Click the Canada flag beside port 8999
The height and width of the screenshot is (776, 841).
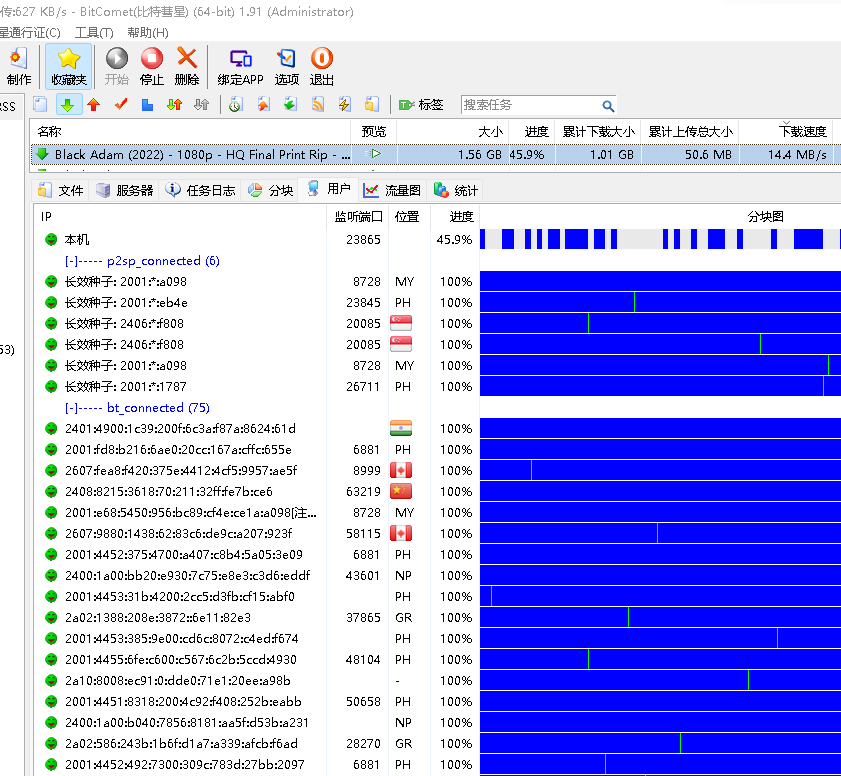[x=401, y=470]
